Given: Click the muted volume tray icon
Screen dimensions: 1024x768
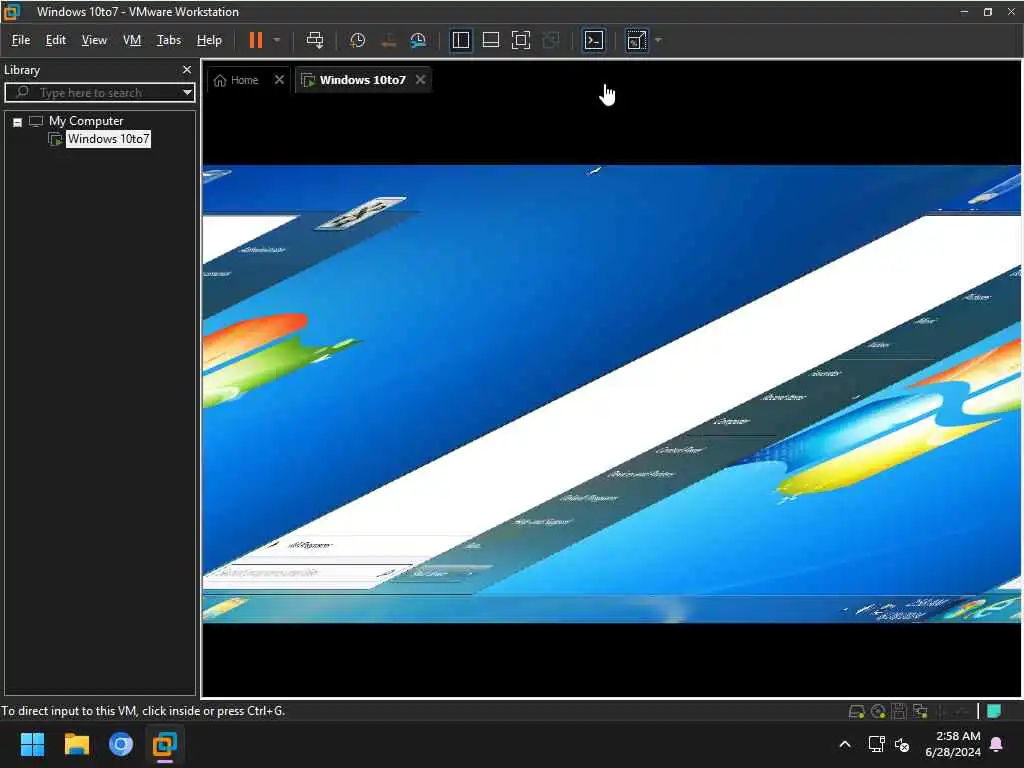Looking at the screenshot, I should (902, 744).
